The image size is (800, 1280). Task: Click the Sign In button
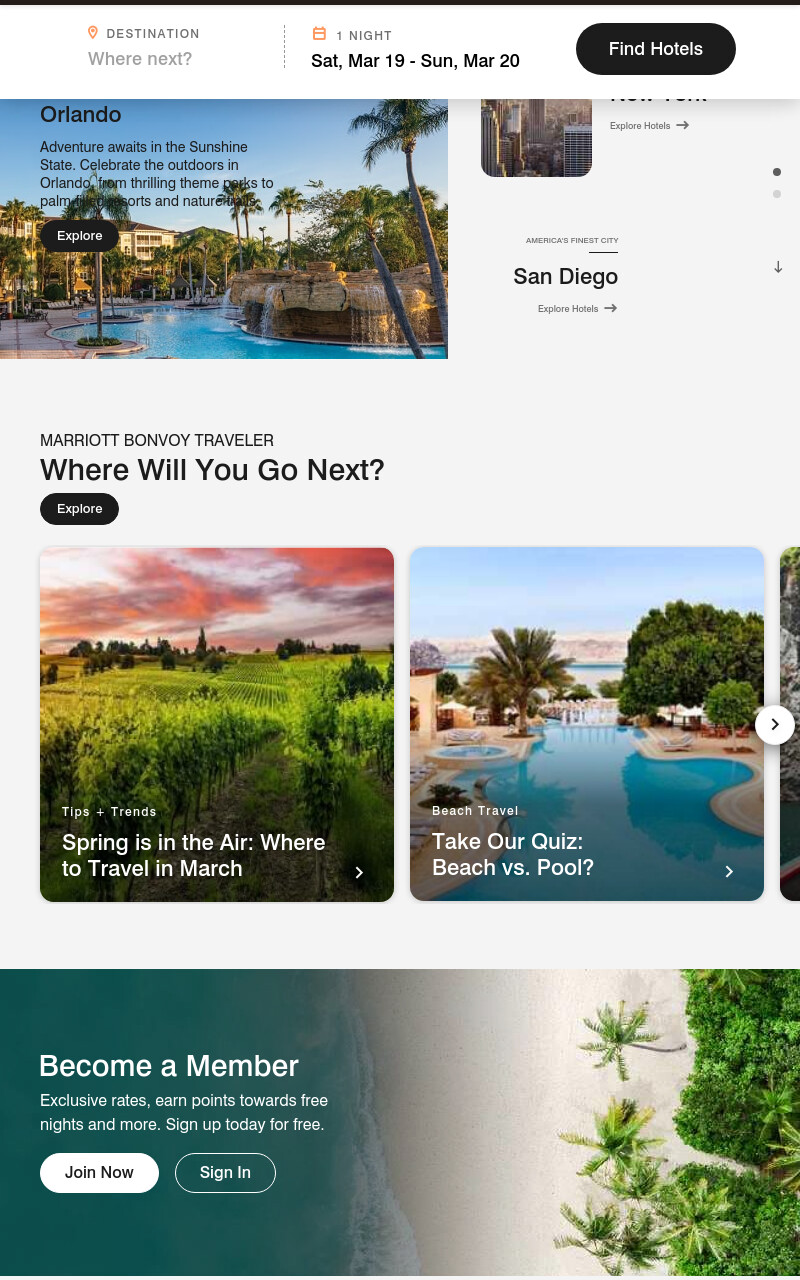225,1173
